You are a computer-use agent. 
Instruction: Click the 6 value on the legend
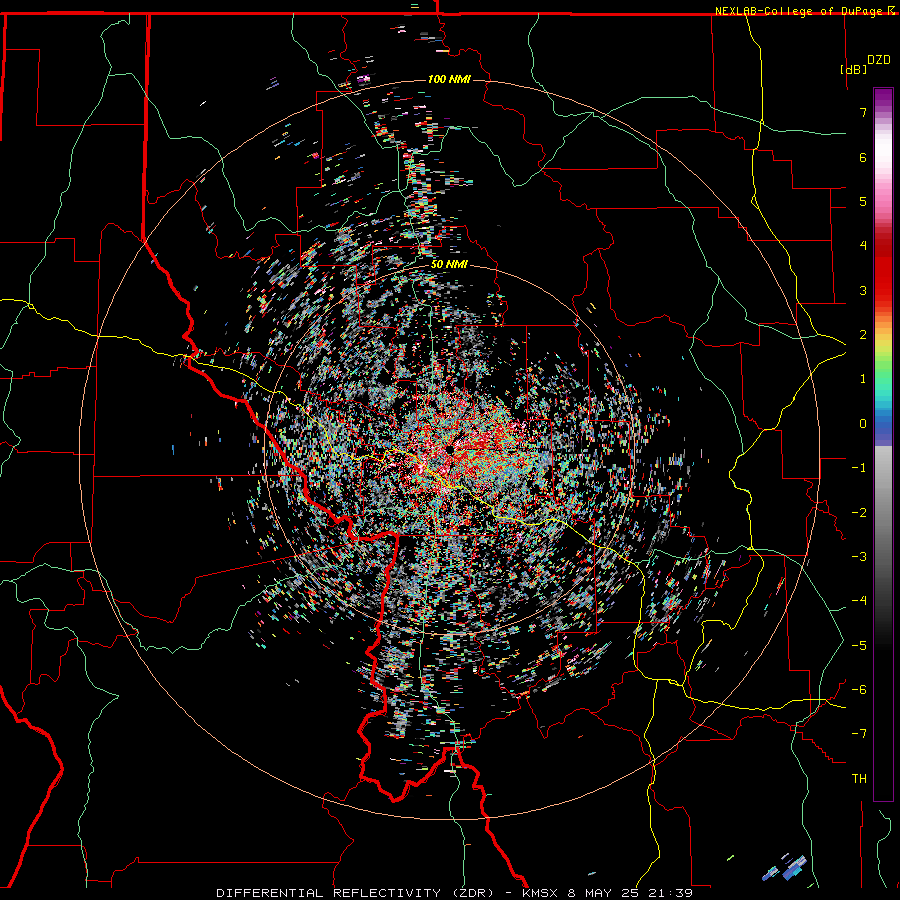click(863, 157)
